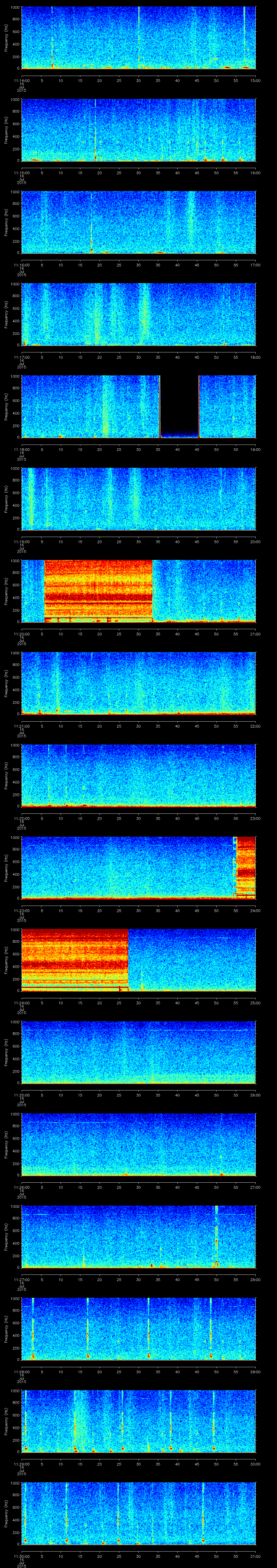Select the spectrogram panel starting at 11:16:00

pos(139,222)
